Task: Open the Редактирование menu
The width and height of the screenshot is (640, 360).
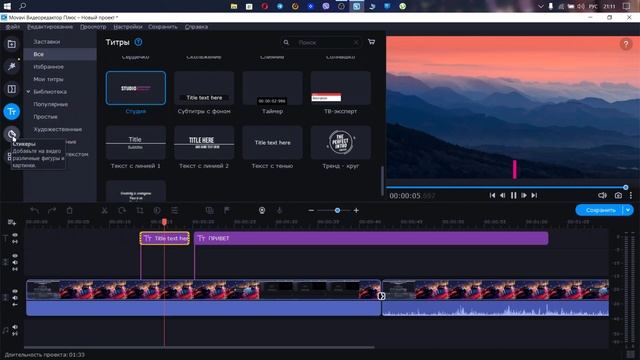Action: click(x=50, y=27)
